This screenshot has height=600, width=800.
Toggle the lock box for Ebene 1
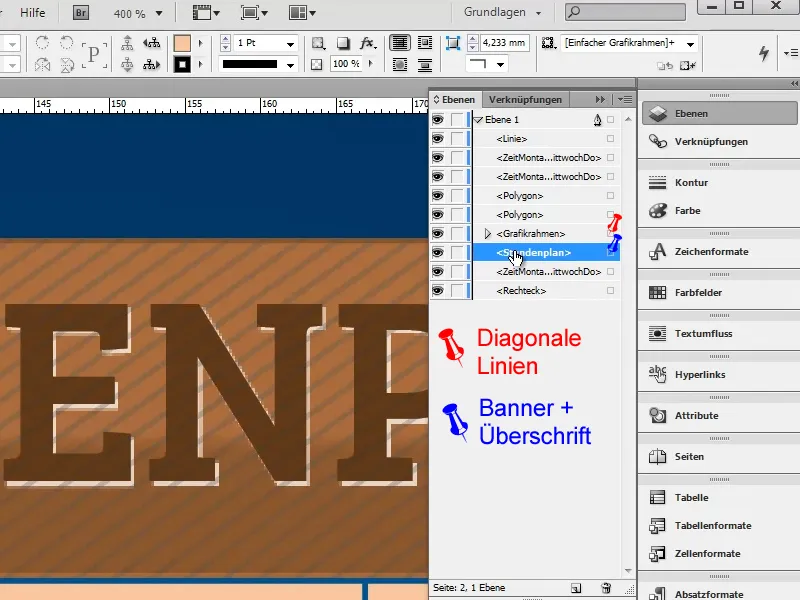pyautogui.click(x=457, y=119)
